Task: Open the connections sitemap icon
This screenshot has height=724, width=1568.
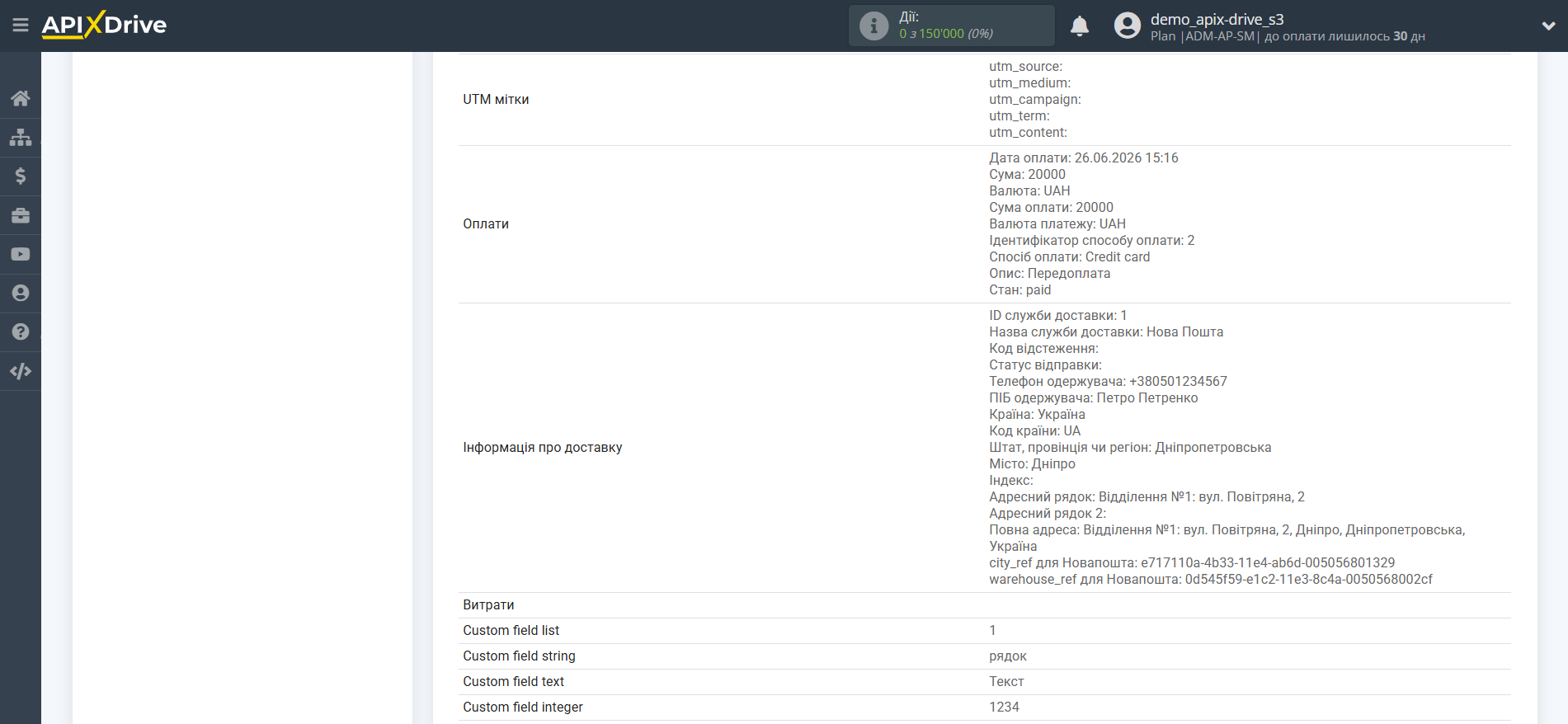Action: tap(21, 137)
